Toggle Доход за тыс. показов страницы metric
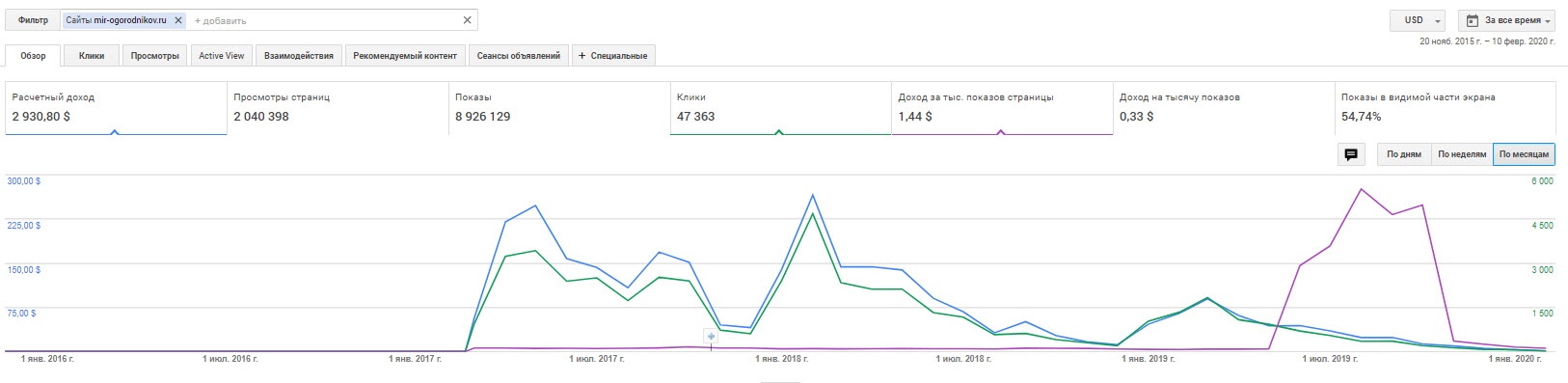This screenshot has height=383, width=1568. pos(1002,108)
